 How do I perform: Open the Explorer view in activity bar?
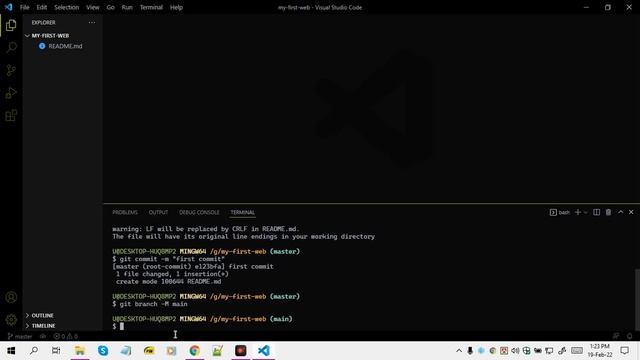[x=11, y=25]
